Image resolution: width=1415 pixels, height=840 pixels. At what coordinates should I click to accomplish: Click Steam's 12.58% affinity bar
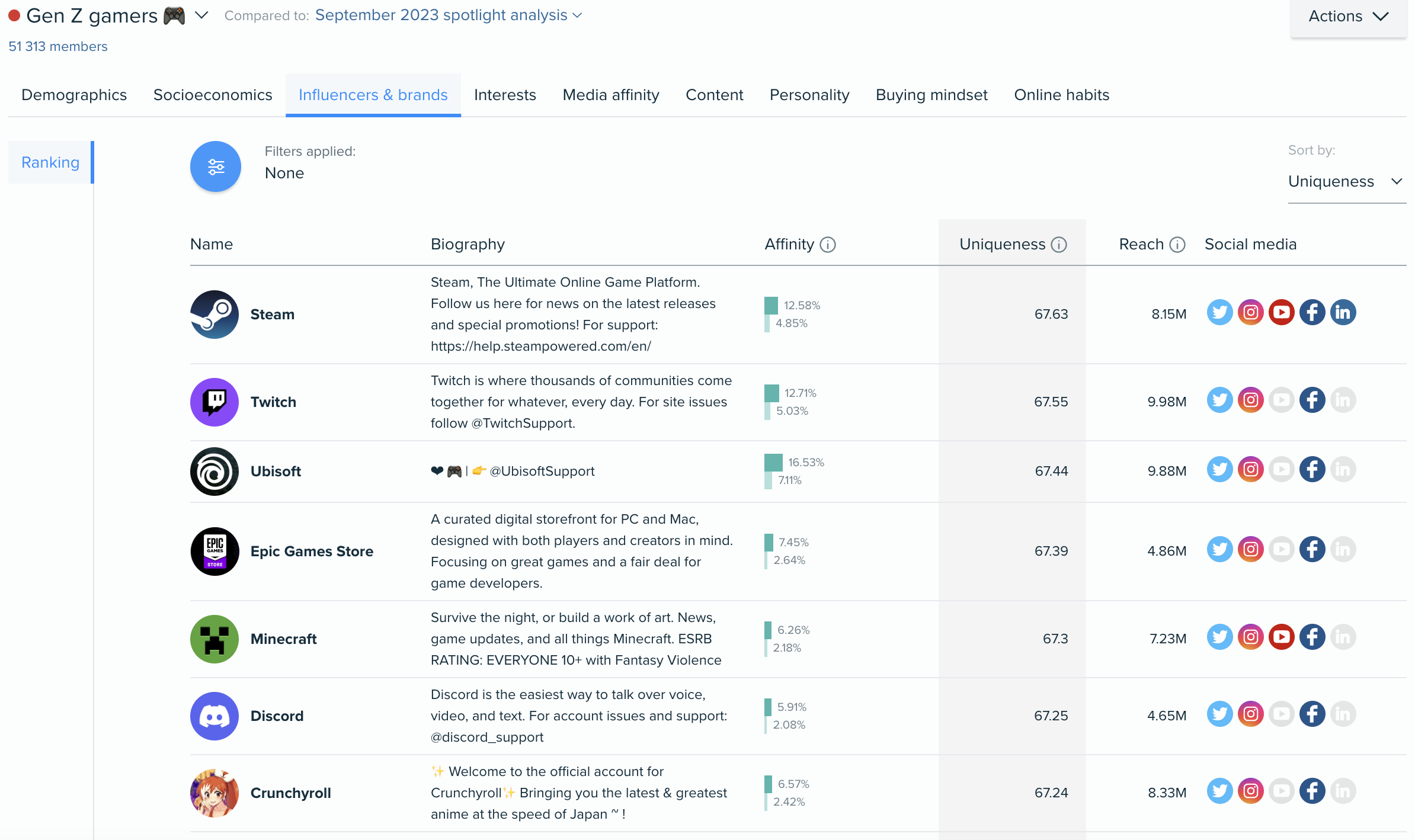tap(771, 305)
